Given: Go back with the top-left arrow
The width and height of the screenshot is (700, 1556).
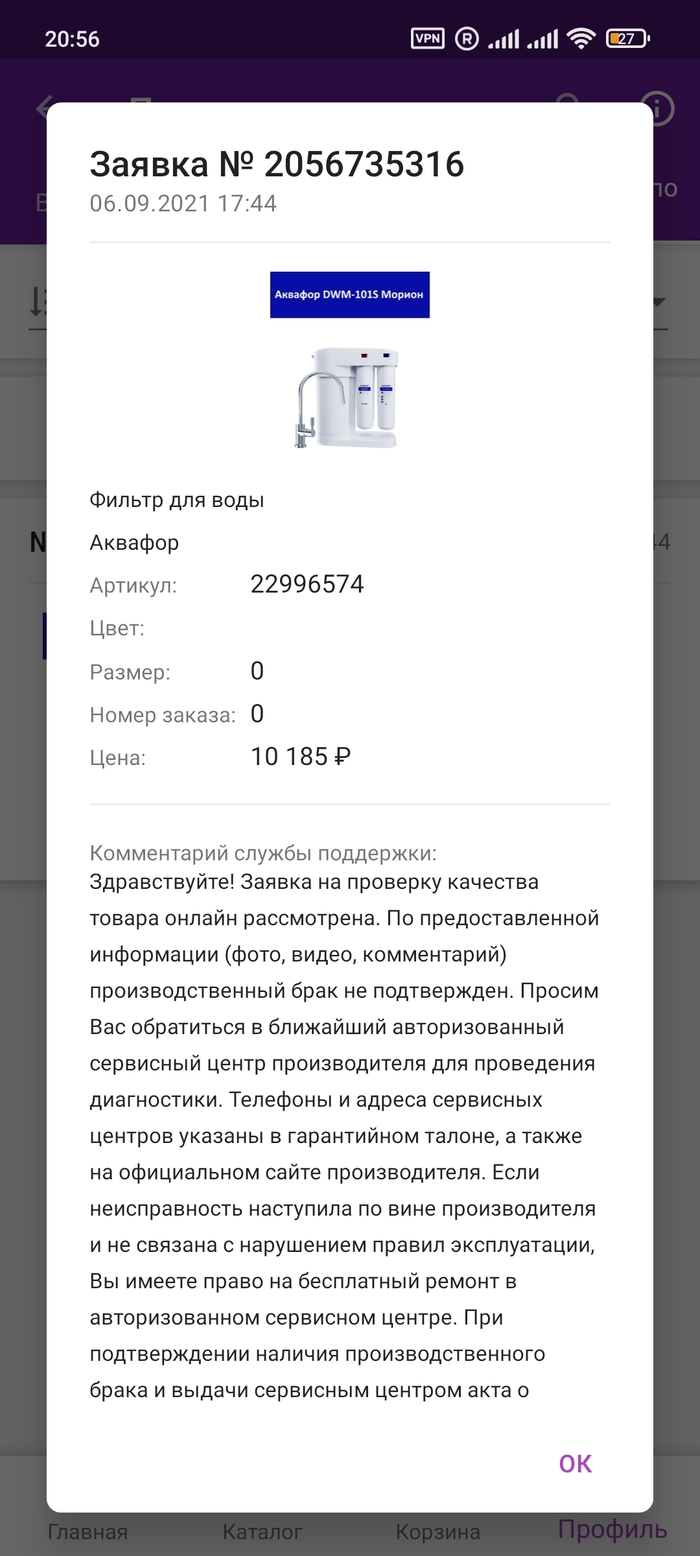Looking at the screenshot, I should (42, 108).
